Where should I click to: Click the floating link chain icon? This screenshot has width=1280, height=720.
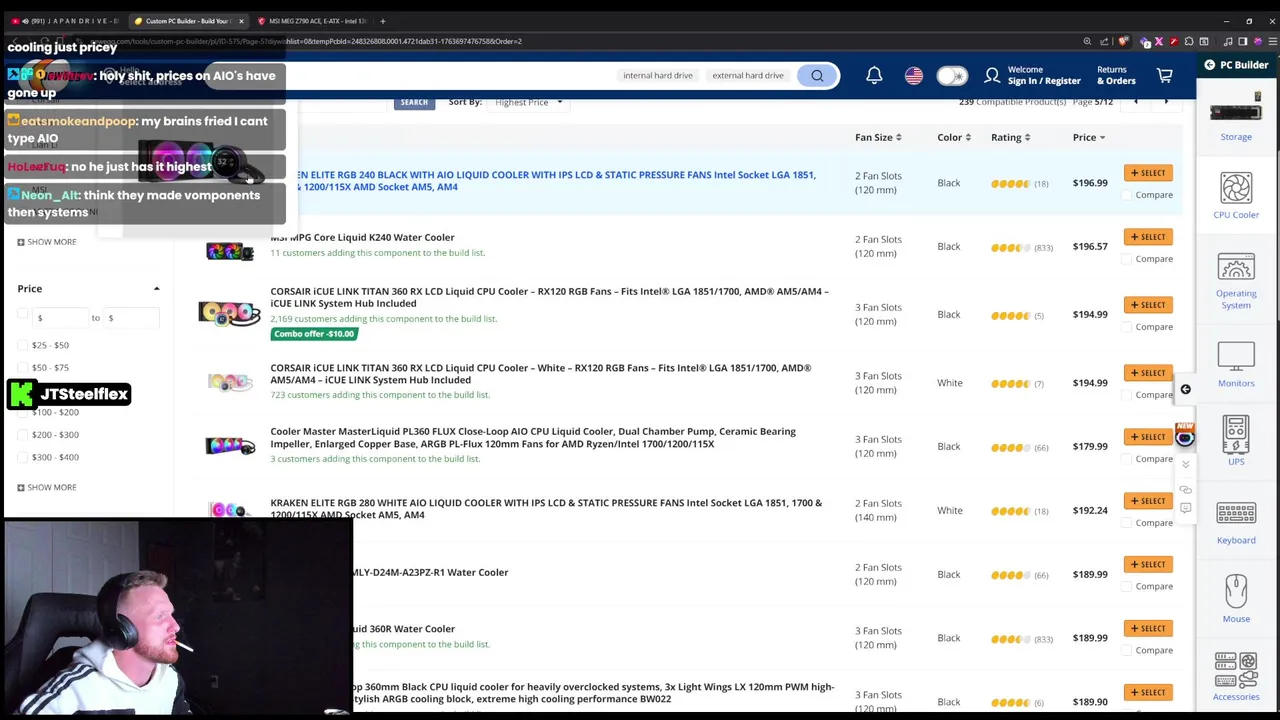(x=1185, y=489)
